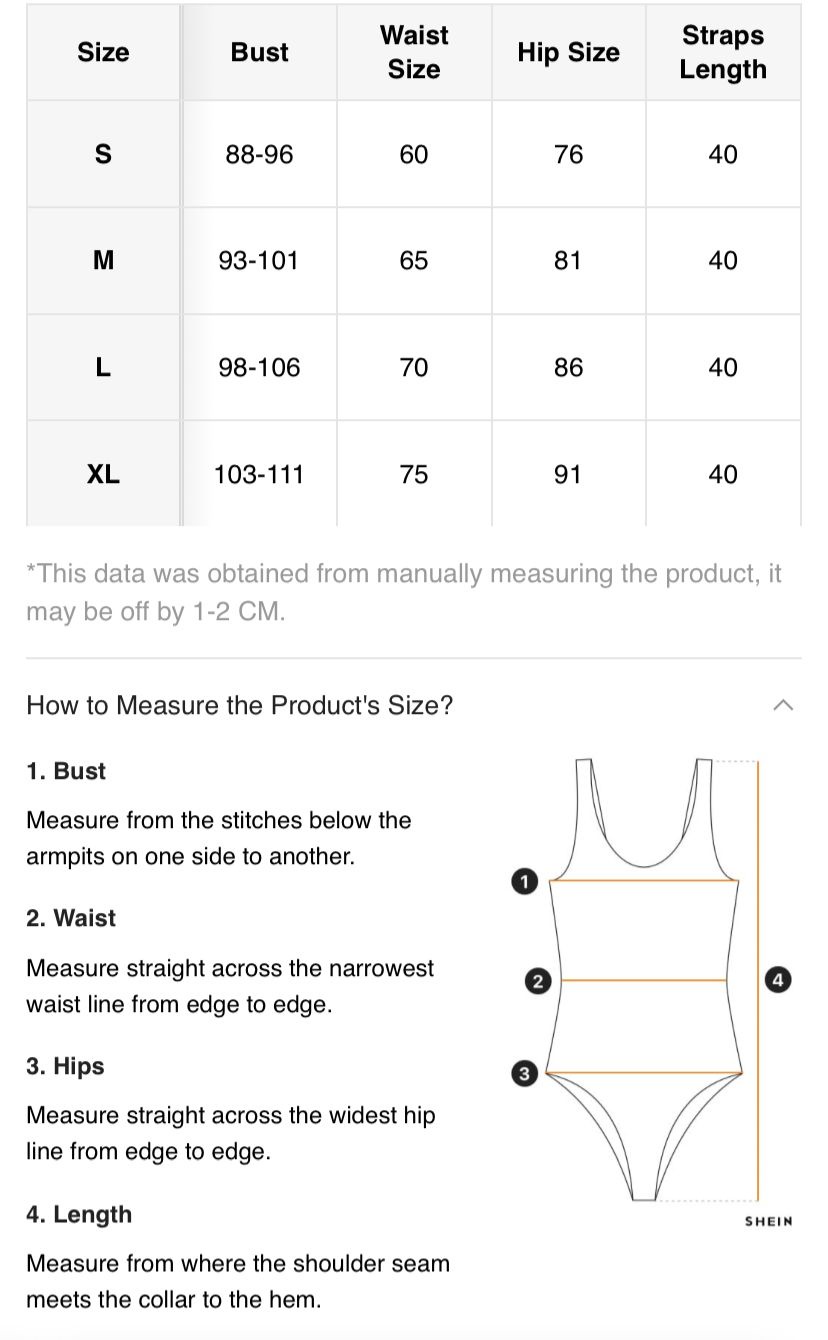Select the Bust column header
828x1340 pixels.
coord(259,52)
